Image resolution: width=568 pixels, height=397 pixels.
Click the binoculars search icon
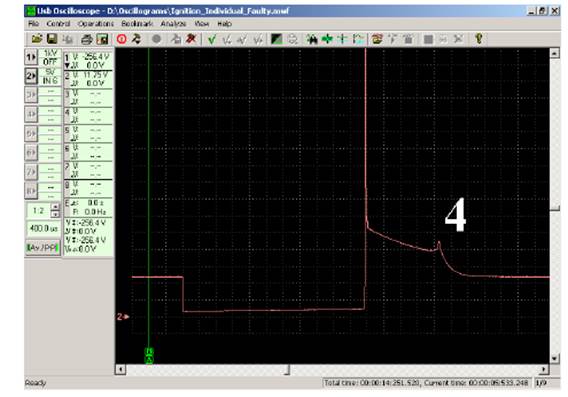[311, 39]
